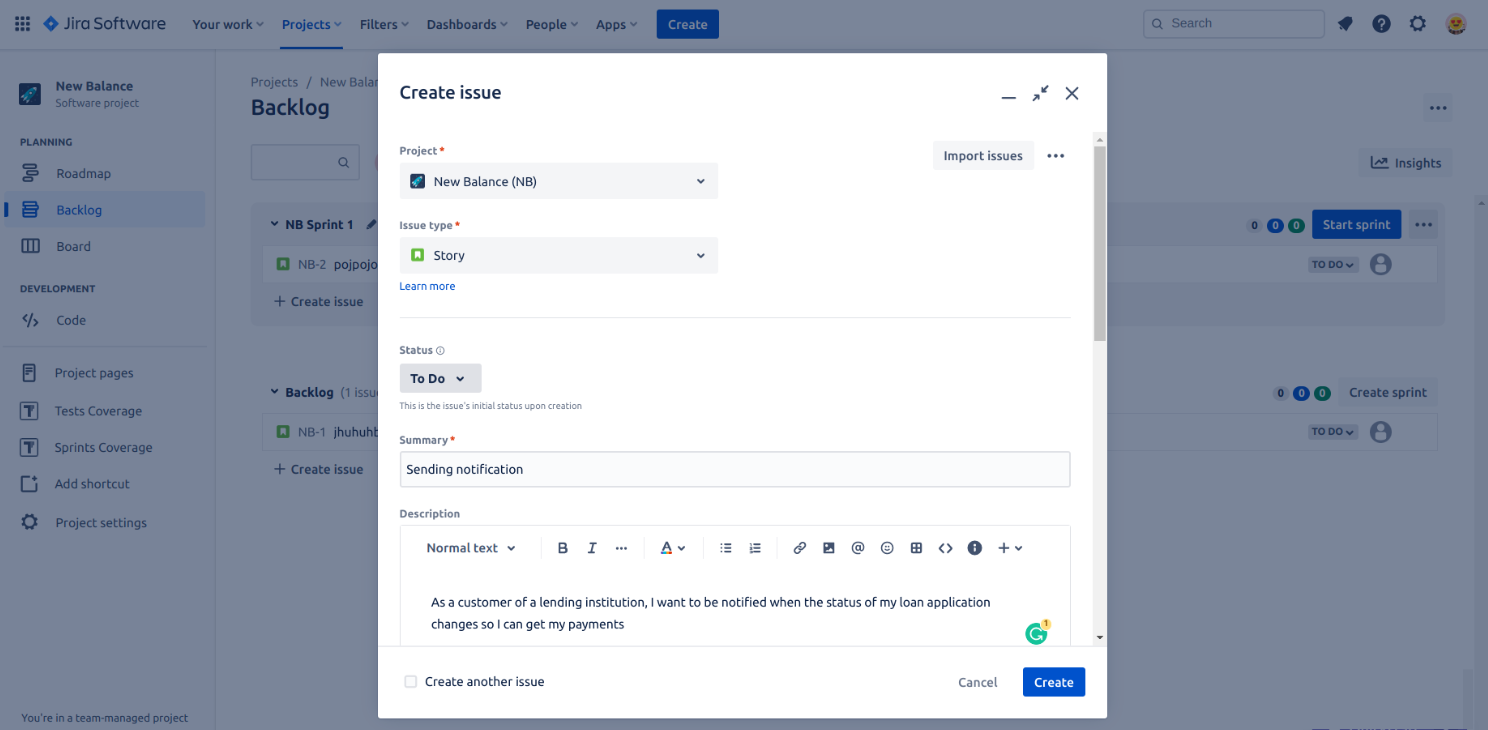Open Jira notifications bell
Viewport: 1488px width, 730px height.
1345,22
